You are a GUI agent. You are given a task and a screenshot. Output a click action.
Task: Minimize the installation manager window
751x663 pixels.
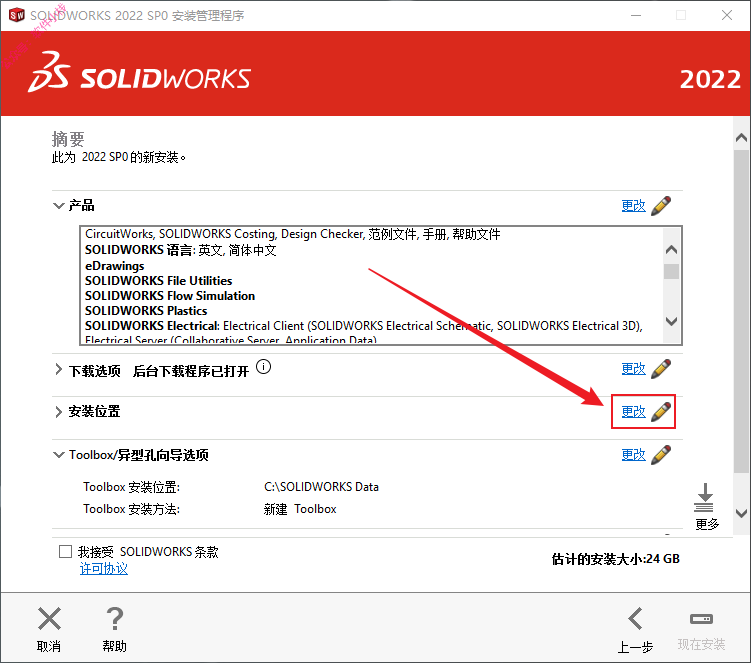tap(636, 15)
